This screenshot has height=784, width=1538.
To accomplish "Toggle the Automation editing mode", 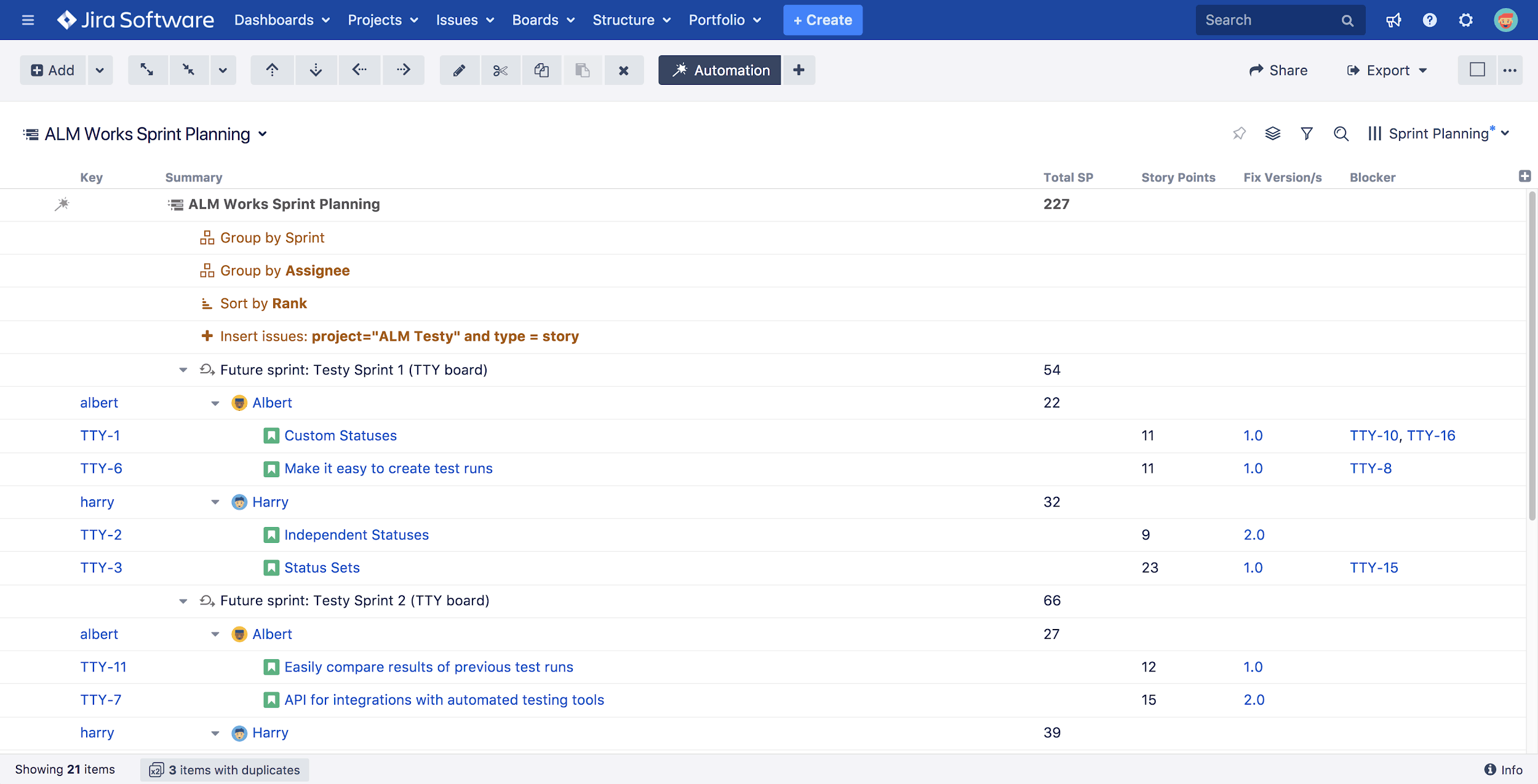I will (x=719, y=70).
